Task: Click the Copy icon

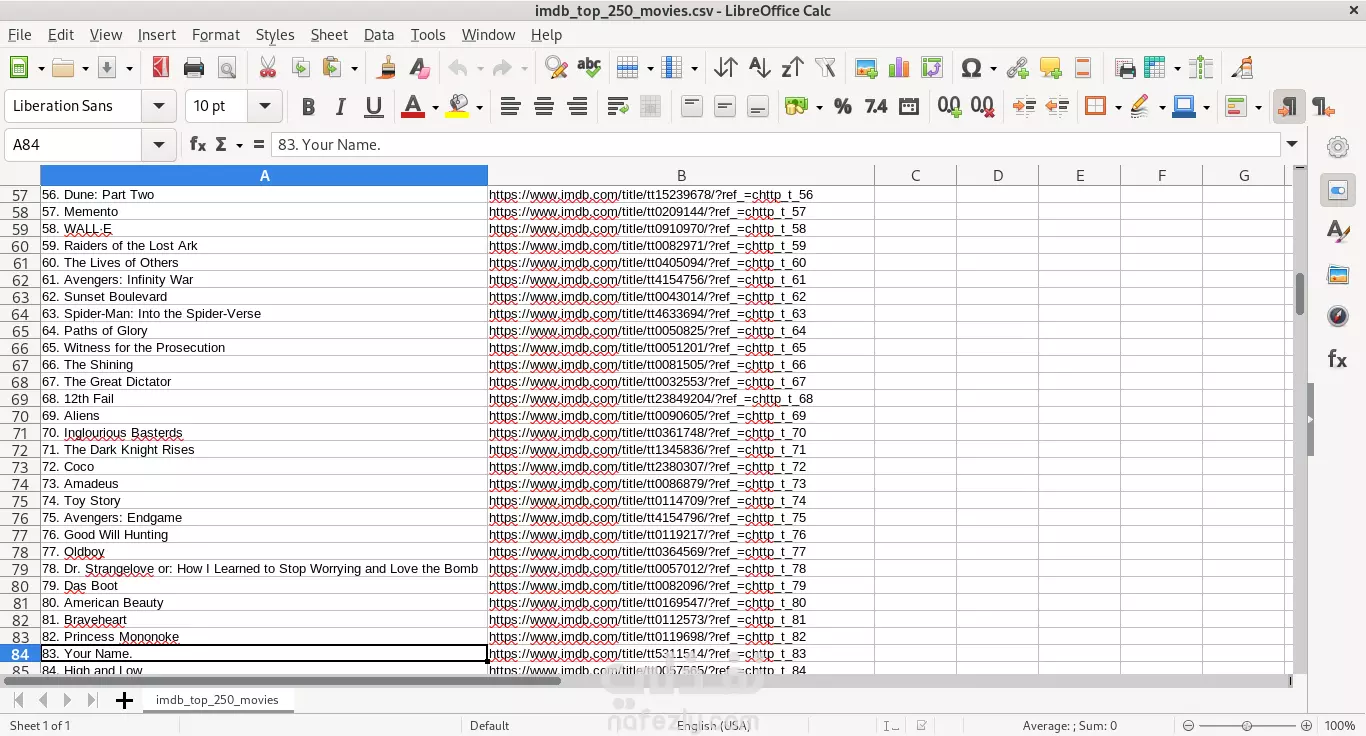Action: click(300, 68)
